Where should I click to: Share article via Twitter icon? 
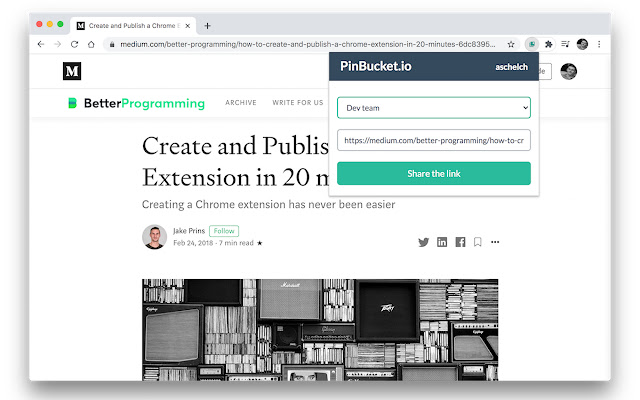pyautogui.click(x=423, y=242)
